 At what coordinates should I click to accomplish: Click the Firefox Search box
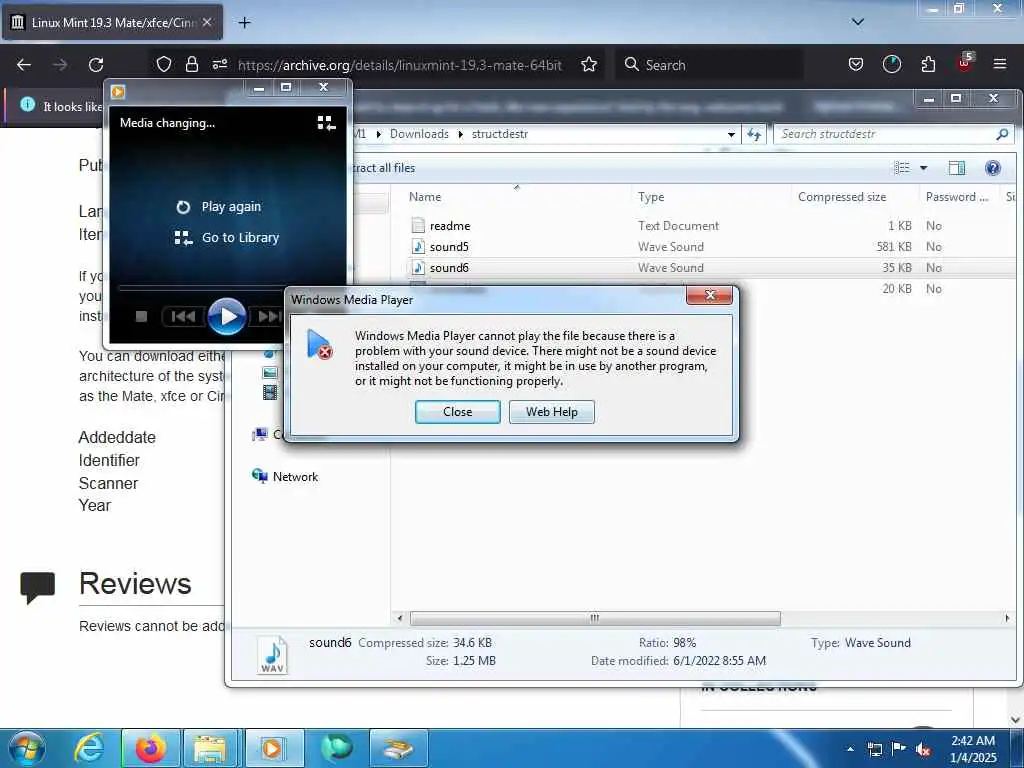[x=709, y=65]
